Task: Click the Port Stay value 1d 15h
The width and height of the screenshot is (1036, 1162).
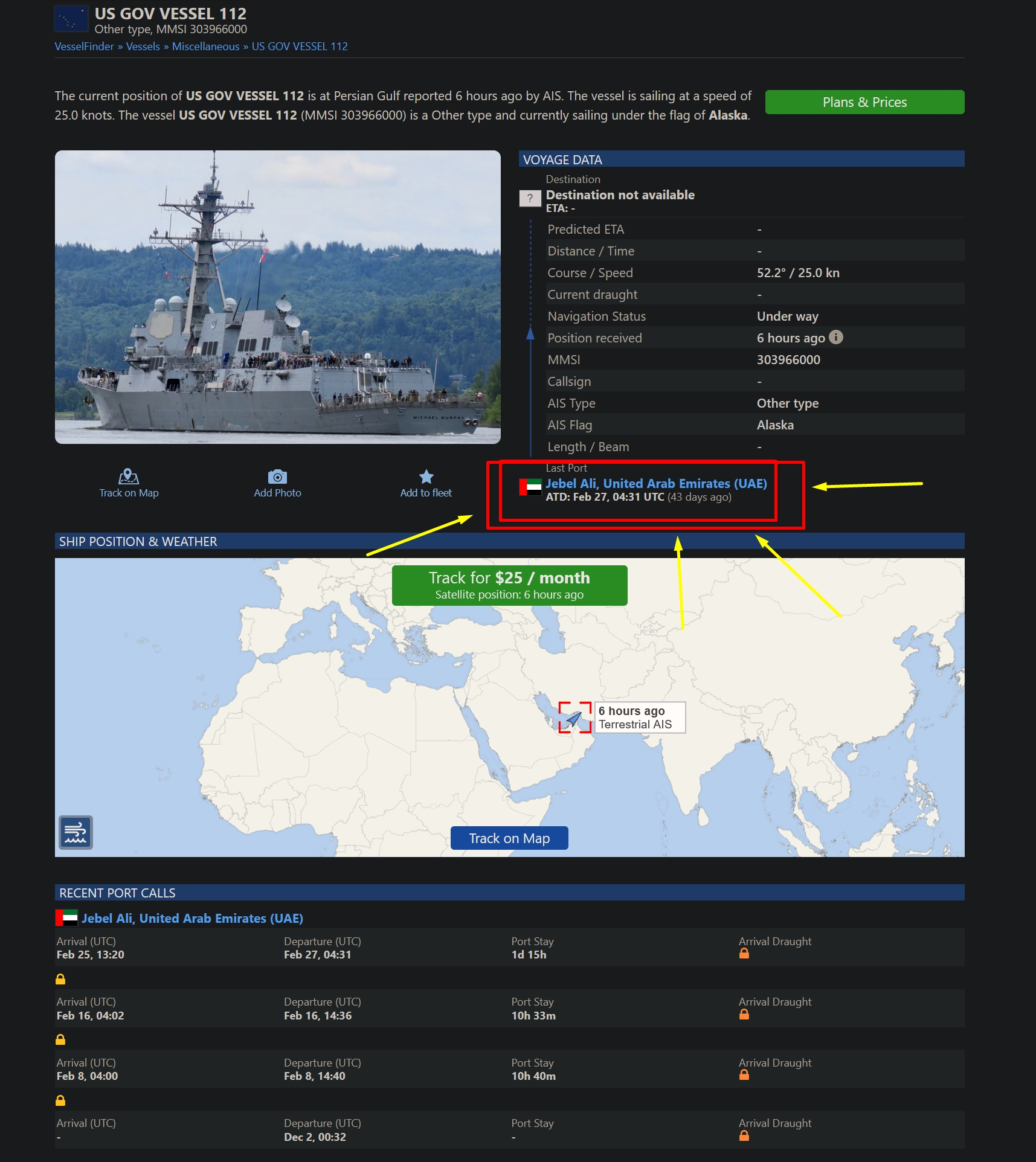Action: coord(529,955)
